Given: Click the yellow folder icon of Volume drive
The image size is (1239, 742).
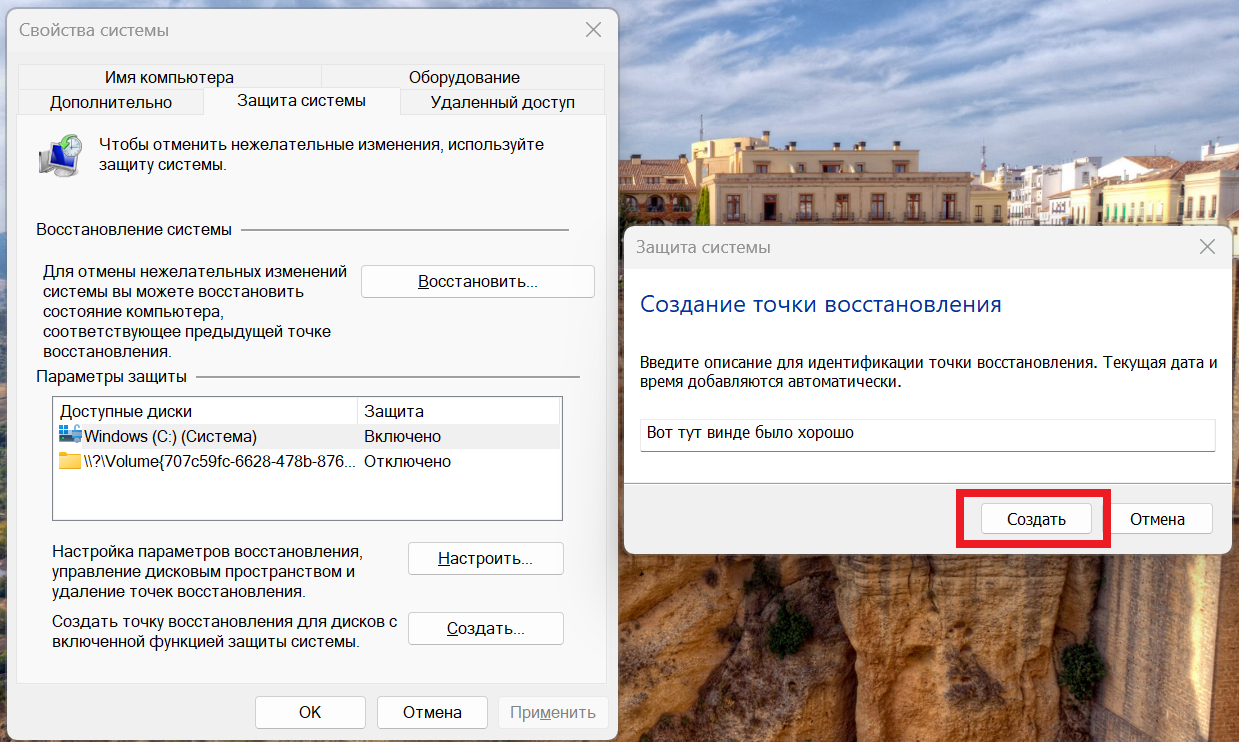Looking at the screenshot, I should (x=70, y=461).
